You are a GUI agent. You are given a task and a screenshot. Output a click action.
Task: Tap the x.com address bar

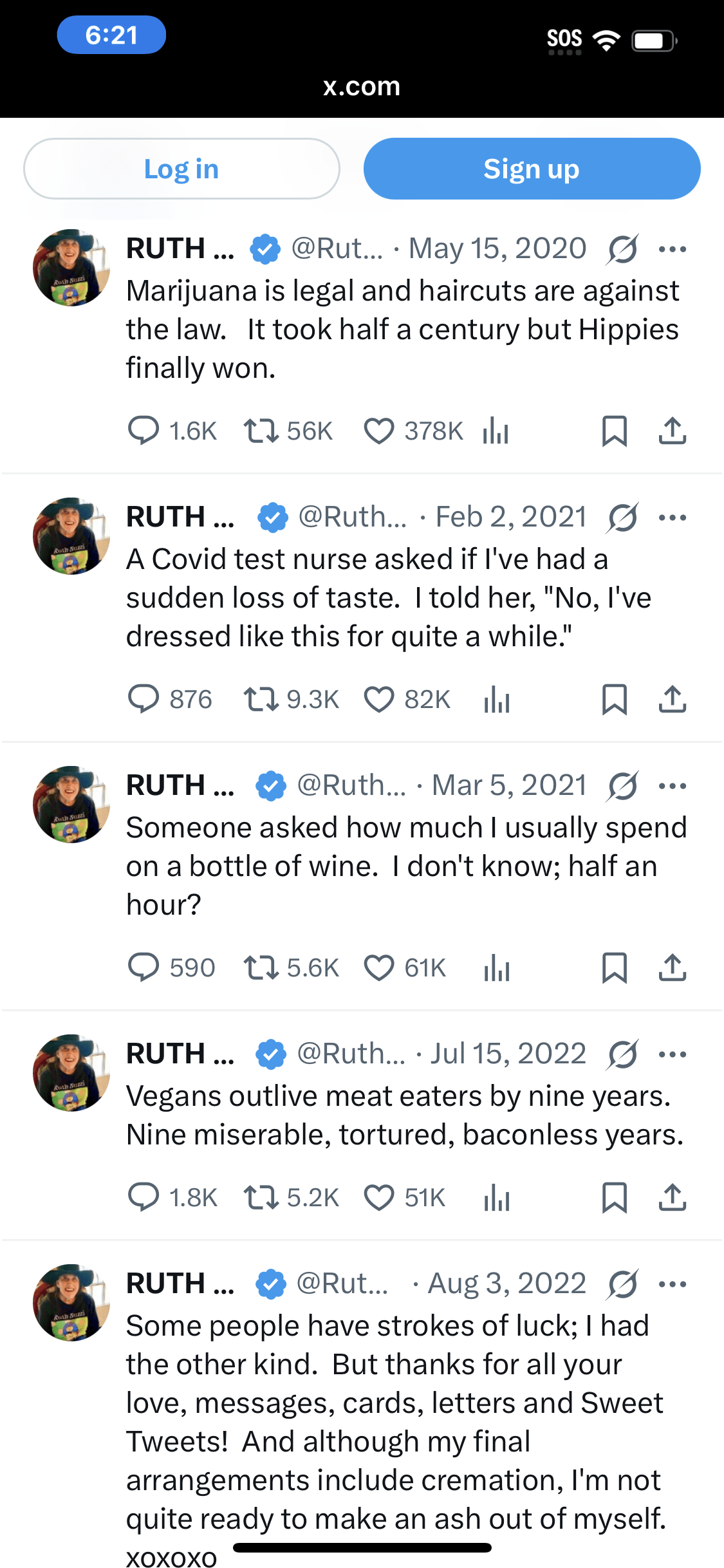click(362, 86)
